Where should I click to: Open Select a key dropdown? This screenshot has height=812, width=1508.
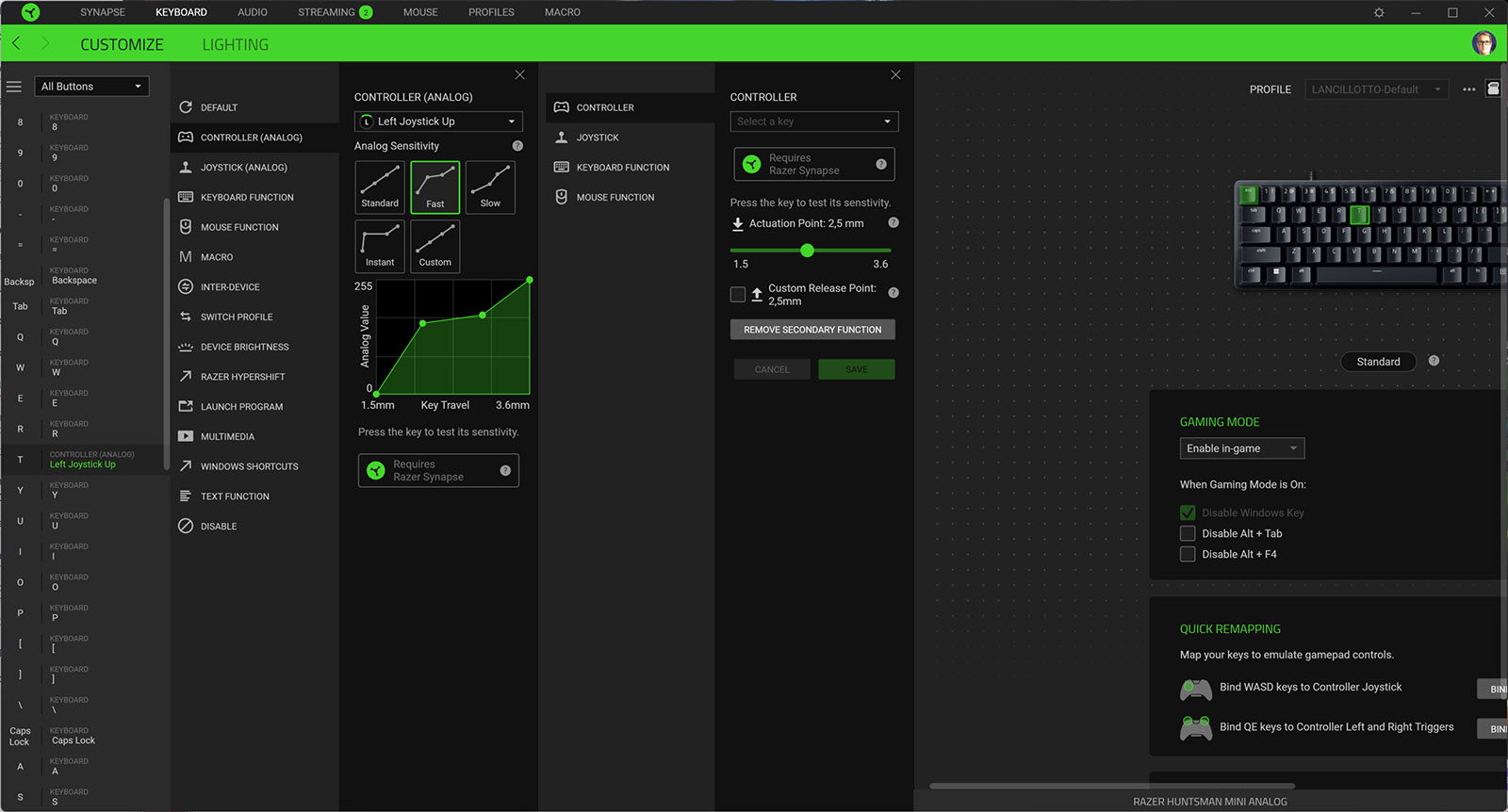pyautogui.click(x=814, y=122)
